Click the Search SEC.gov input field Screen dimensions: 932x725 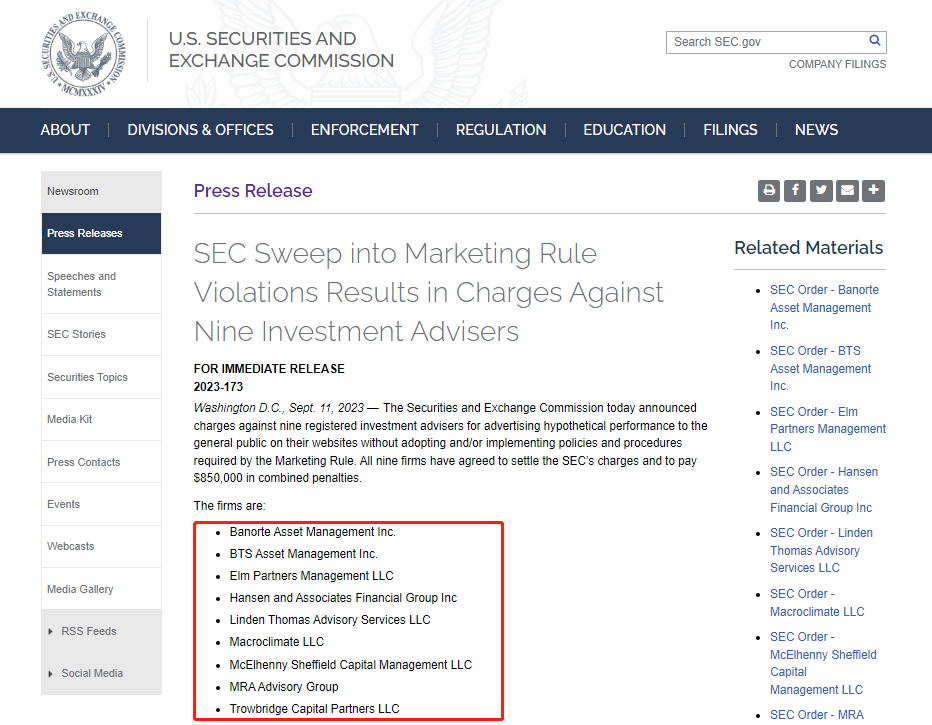pyautogui.click(x=766, y=42)
